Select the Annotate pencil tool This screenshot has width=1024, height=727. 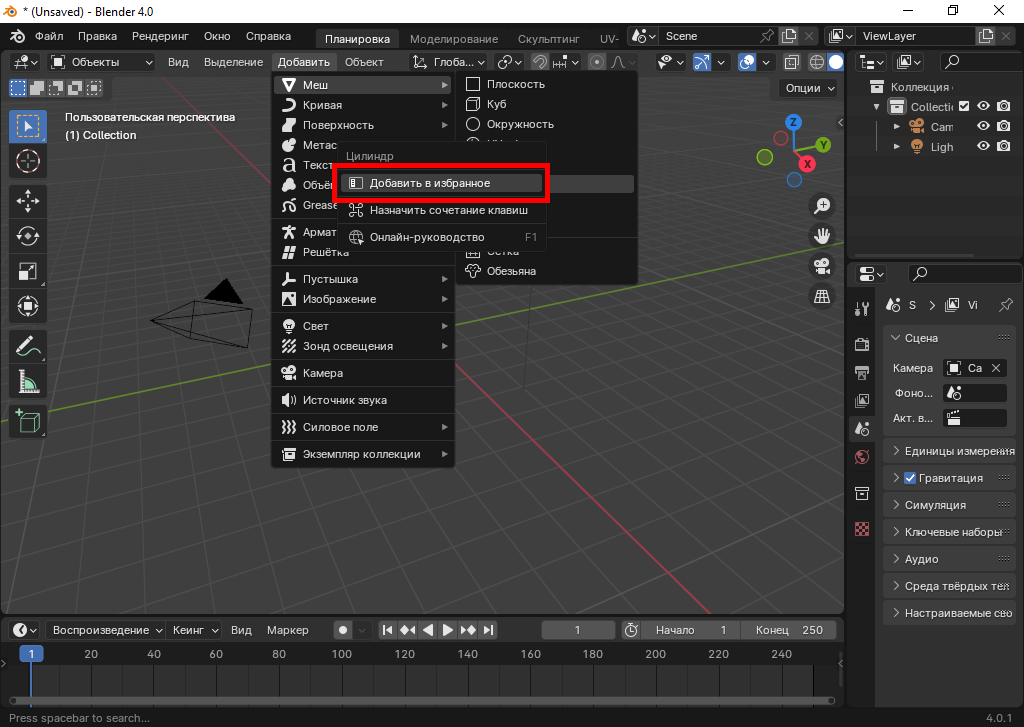pos(28,346)
